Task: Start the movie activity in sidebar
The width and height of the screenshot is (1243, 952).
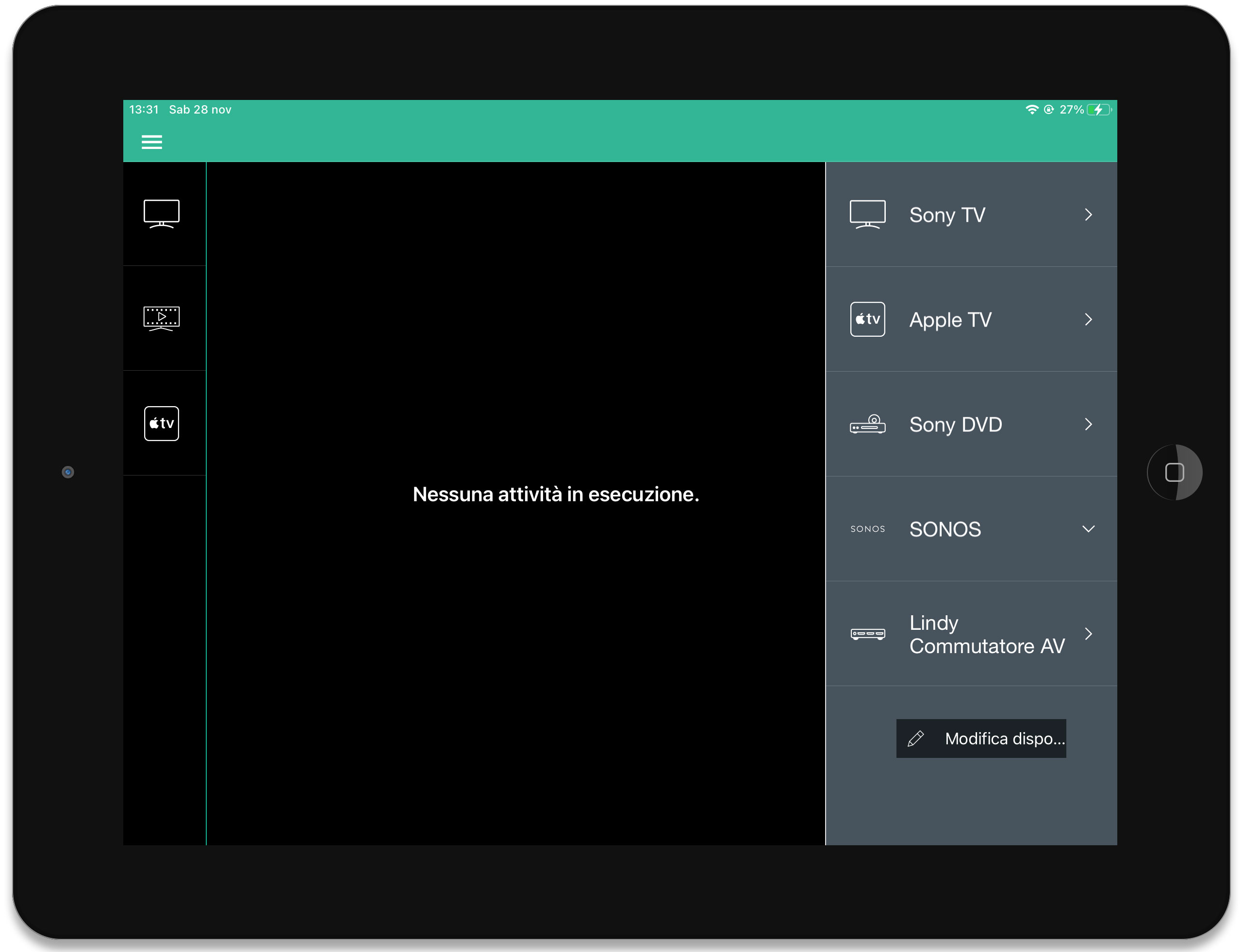Action: (x=162, y=318)
